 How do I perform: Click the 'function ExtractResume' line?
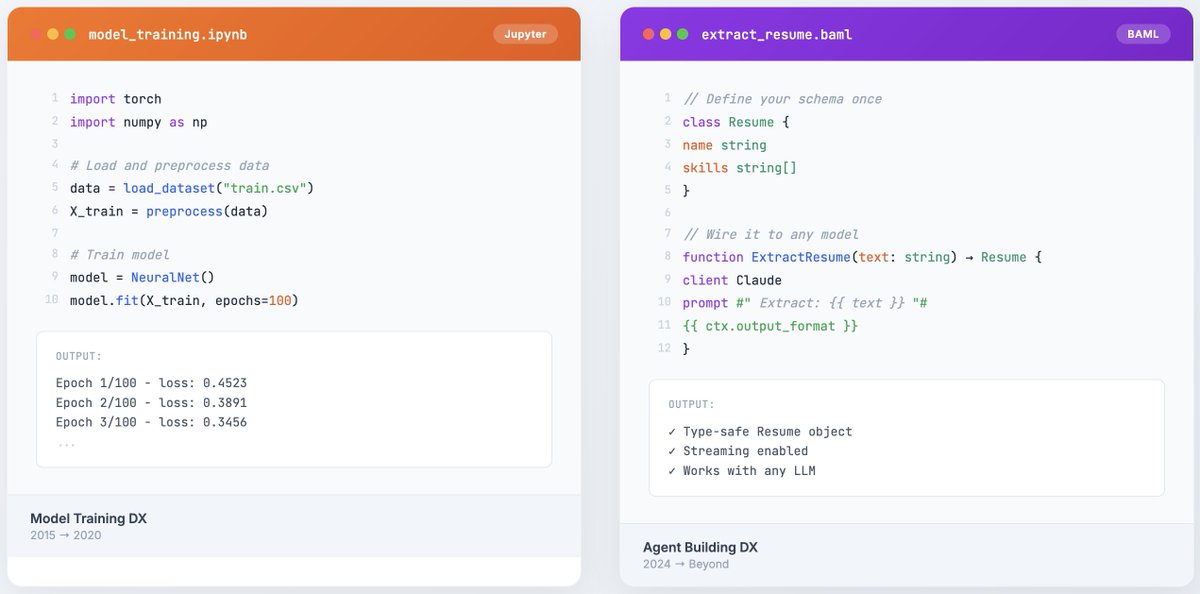[862, 257]
